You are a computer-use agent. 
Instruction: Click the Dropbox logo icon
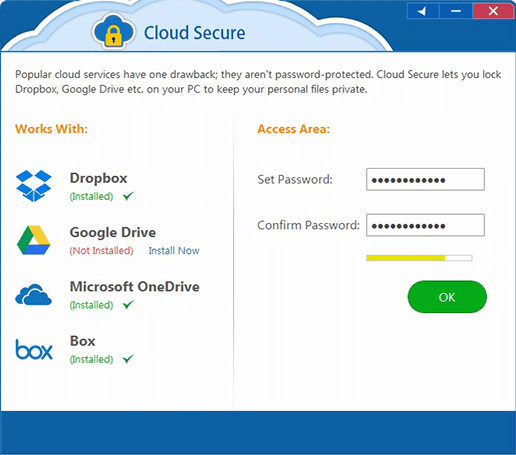(x=34, y=186)
